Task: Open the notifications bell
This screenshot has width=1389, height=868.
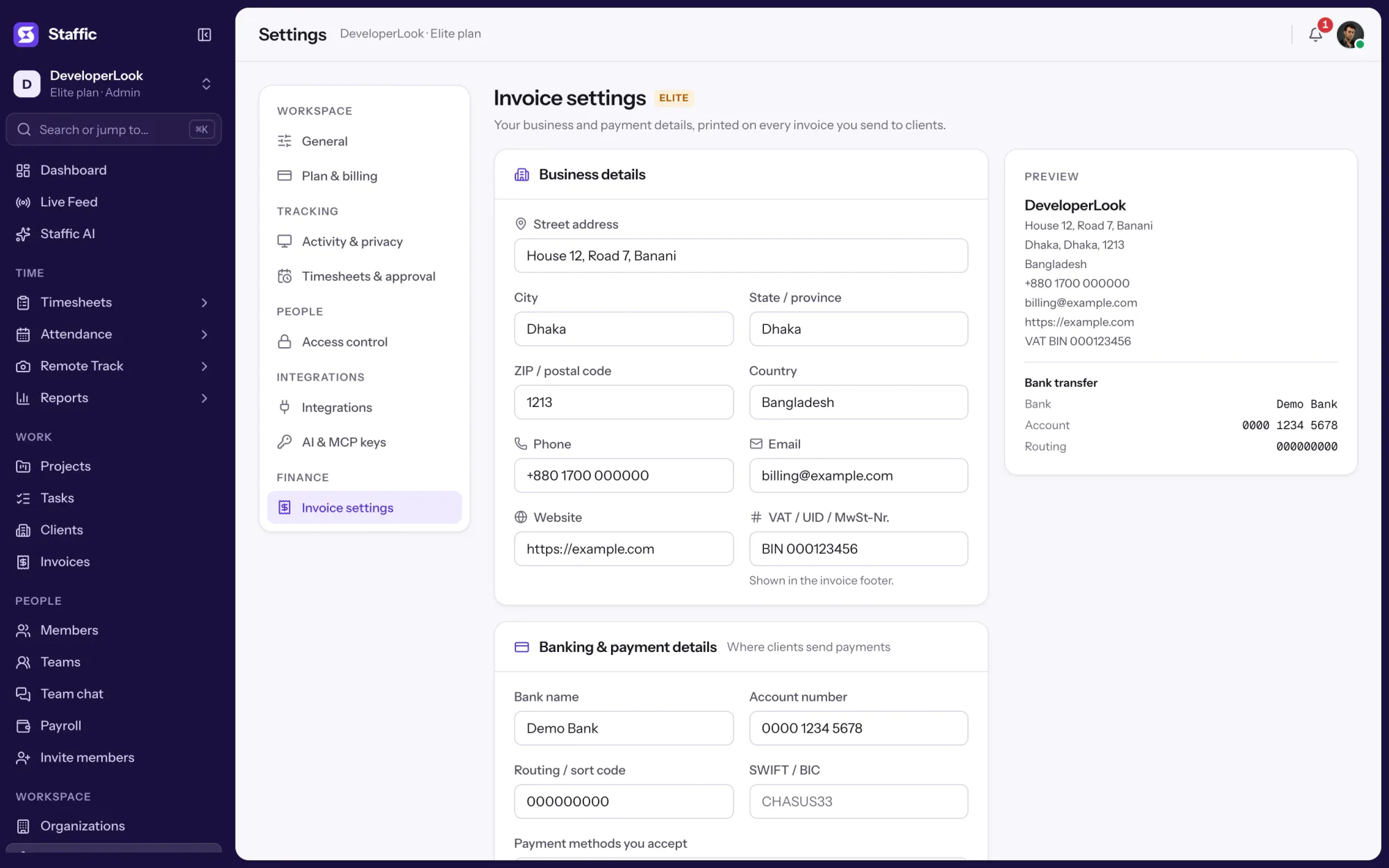Action: coord(1315,34)
